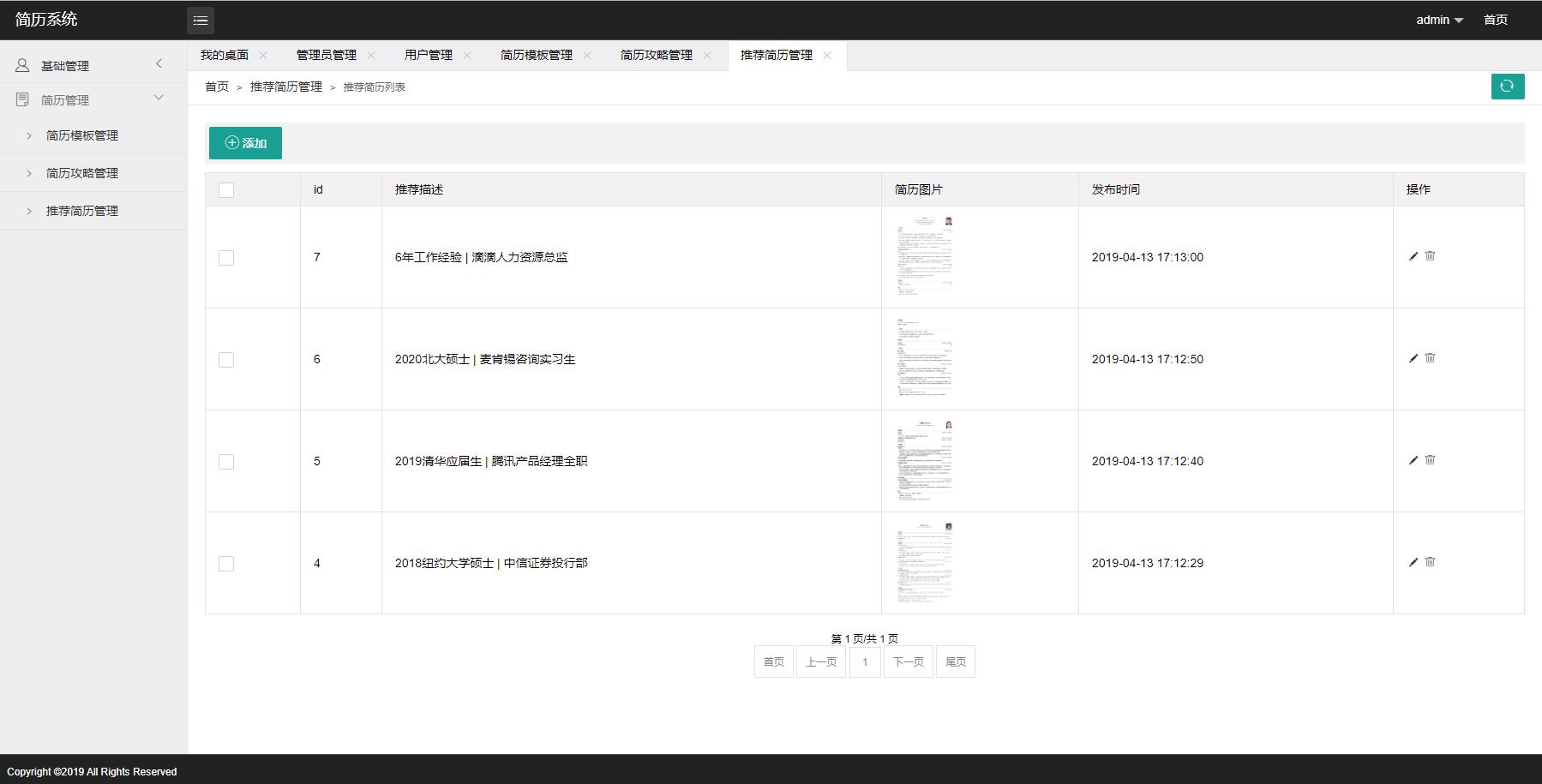Screen dimensions: 1542x784
Task: Click description 2020北大硕士 | 麦肯锡咨询实习生
Action: tap(485, 359)
